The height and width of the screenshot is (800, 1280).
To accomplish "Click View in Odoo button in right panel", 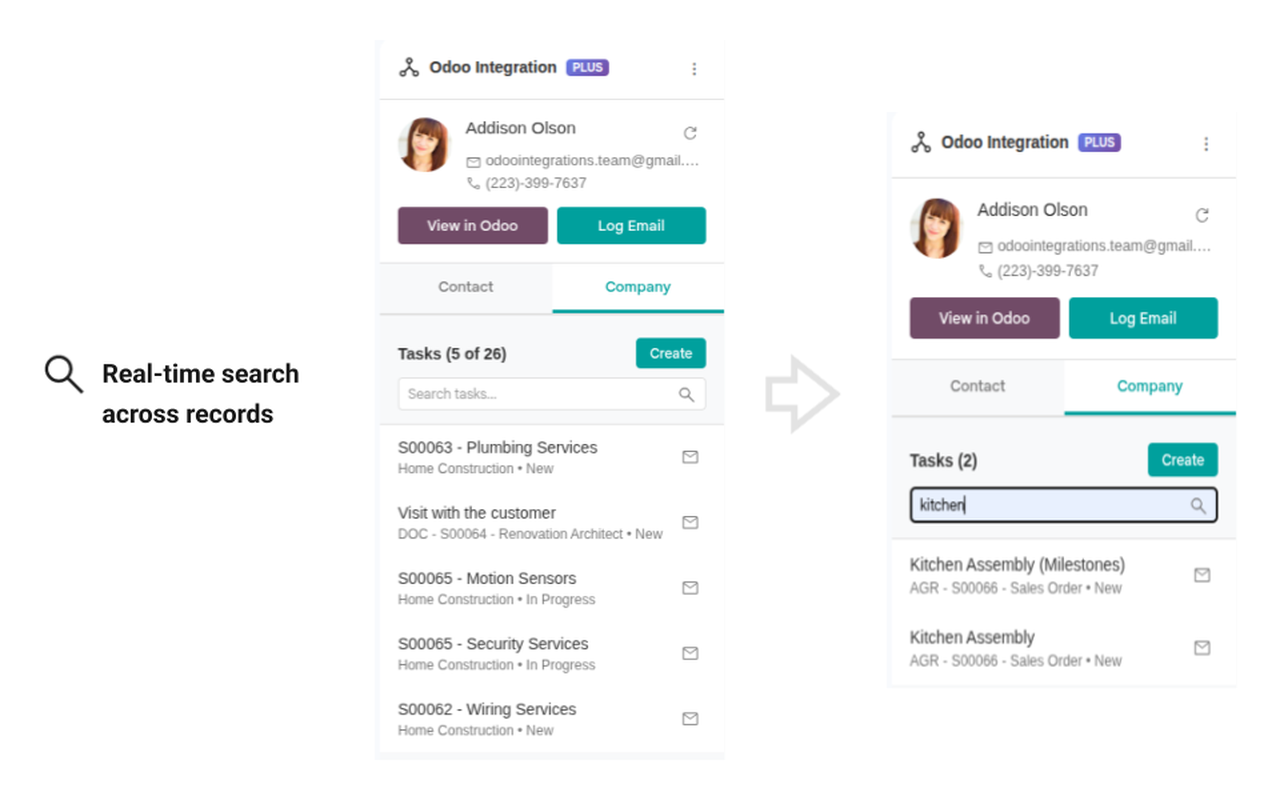I will 985,318.
